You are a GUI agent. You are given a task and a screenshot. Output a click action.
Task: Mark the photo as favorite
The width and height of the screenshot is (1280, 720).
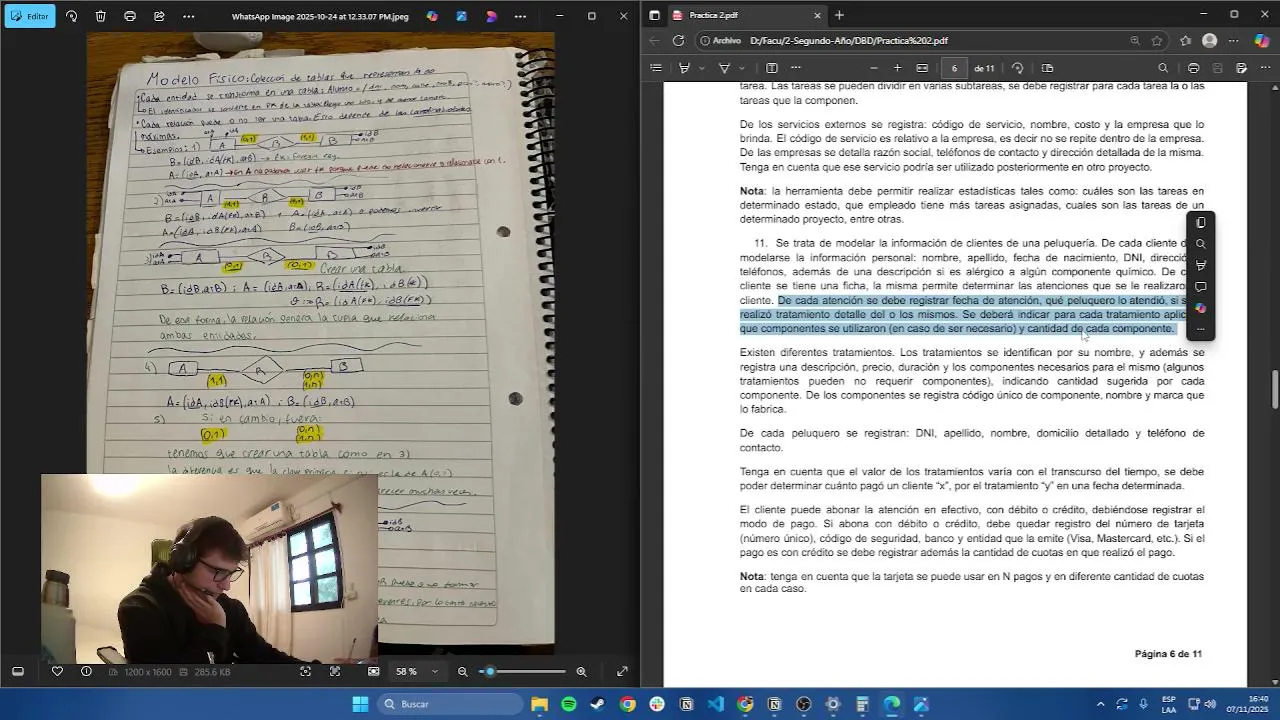tap(57, 671)
